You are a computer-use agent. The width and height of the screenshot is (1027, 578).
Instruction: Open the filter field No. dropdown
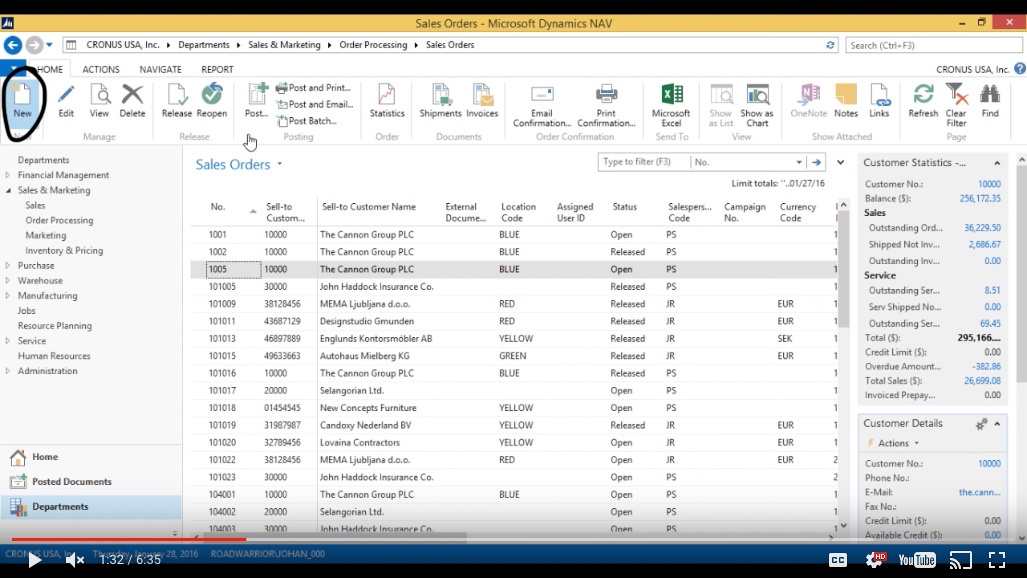(x=799, y=162)
